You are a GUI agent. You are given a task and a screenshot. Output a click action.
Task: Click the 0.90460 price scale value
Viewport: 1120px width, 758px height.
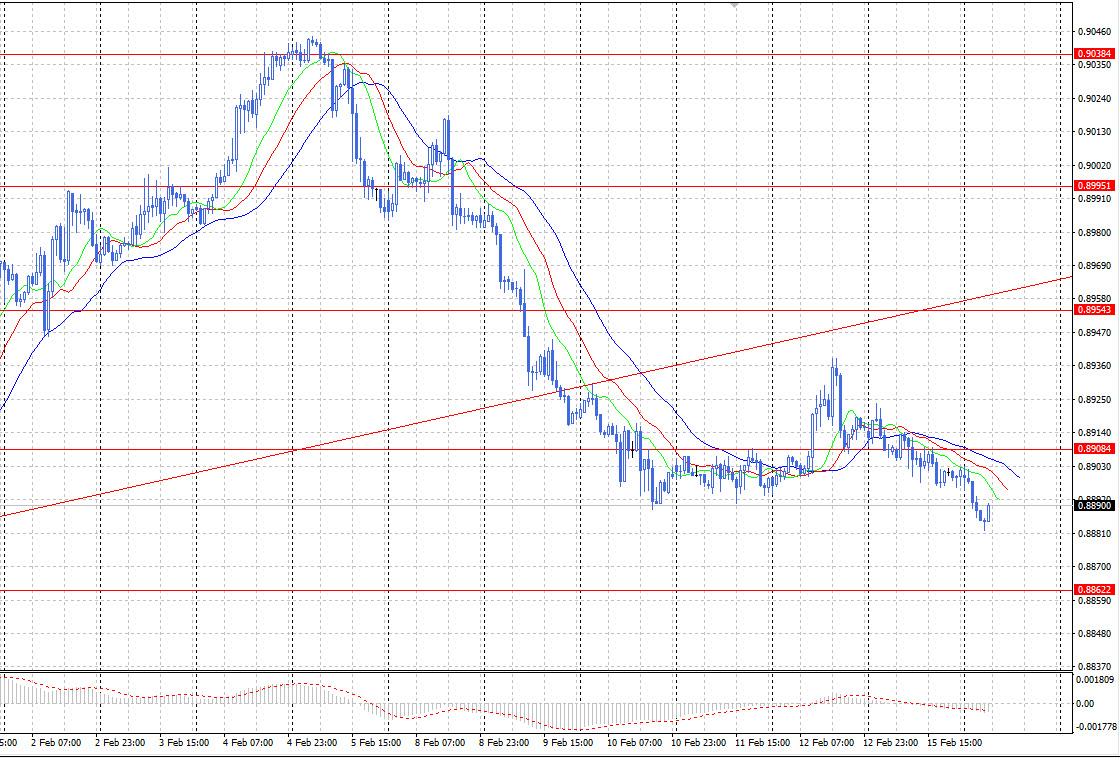tap(1095, 31)
